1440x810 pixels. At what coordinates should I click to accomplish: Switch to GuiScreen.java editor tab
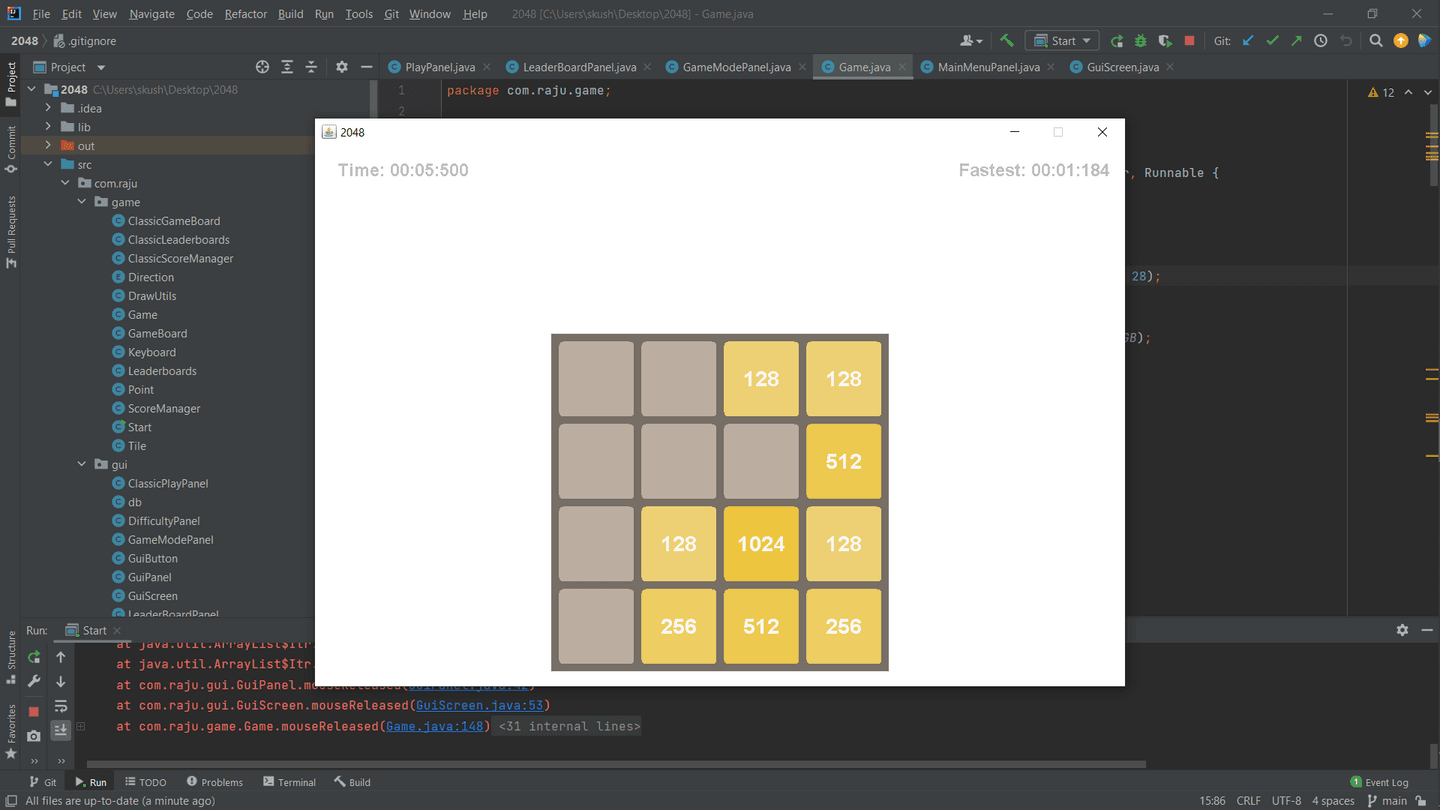1122,67
